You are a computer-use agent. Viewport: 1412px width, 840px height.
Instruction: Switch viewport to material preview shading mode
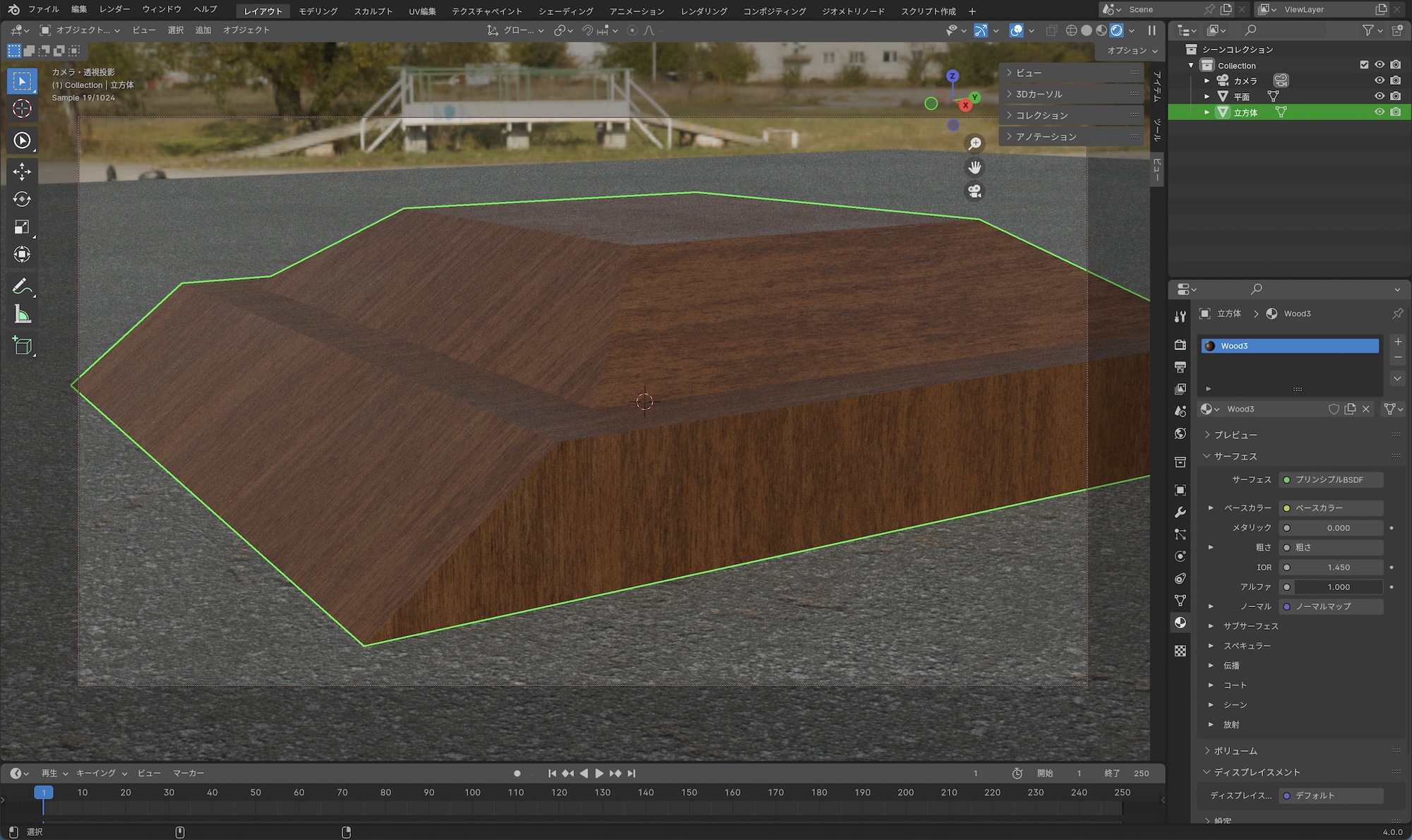pyautogui.click(x=1101, y=30)
